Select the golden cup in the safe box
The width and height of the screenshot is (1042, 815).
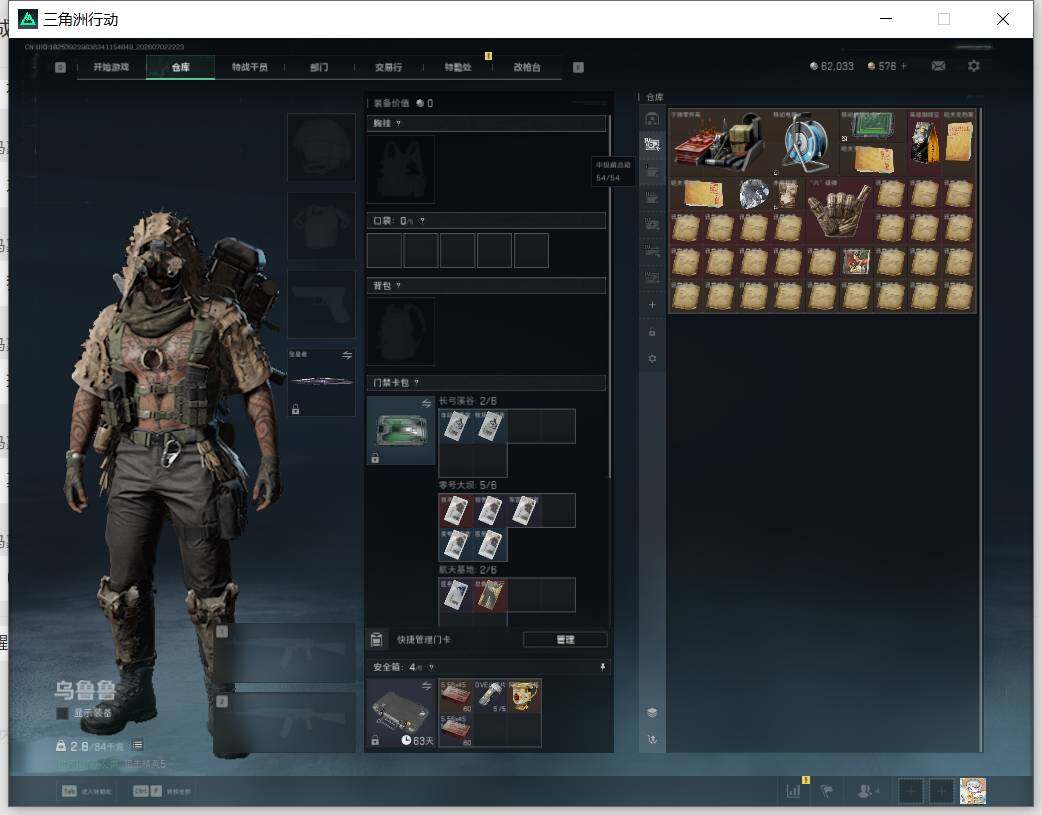tap(524, 696)
